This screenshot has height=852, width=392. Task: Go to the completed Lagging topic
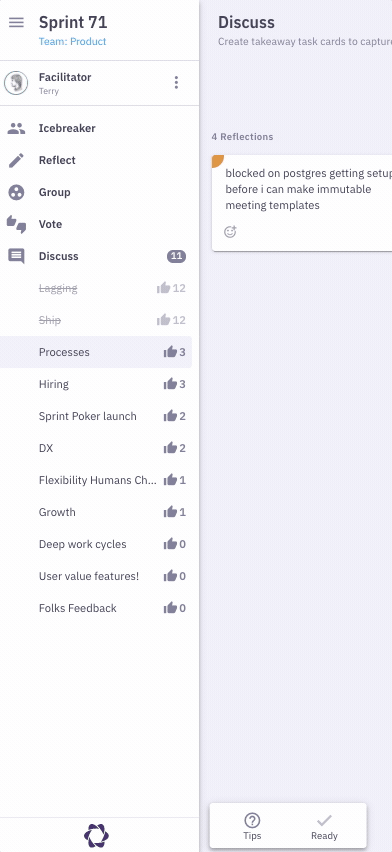(x=96, y=288)
